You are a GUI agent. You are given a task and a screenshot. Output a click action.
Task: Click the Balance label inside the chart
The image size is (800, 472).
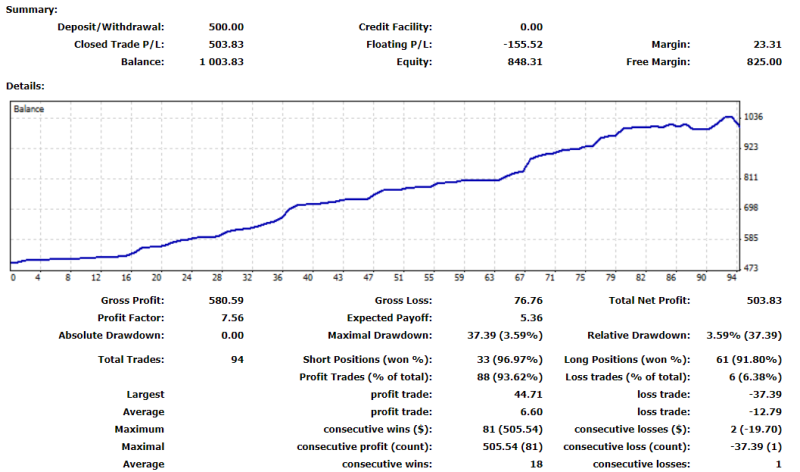tap(29, 109)
